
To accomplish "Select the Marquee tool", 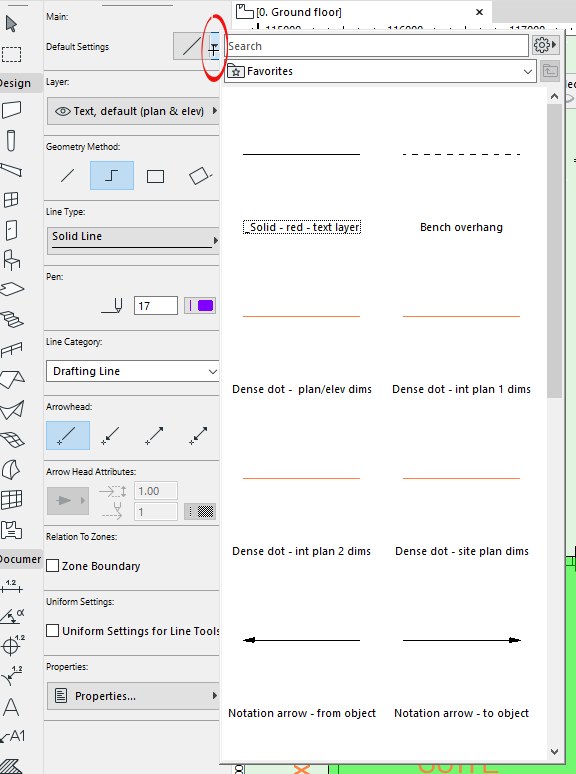I will pyautogui.click(x=11, y=54).
